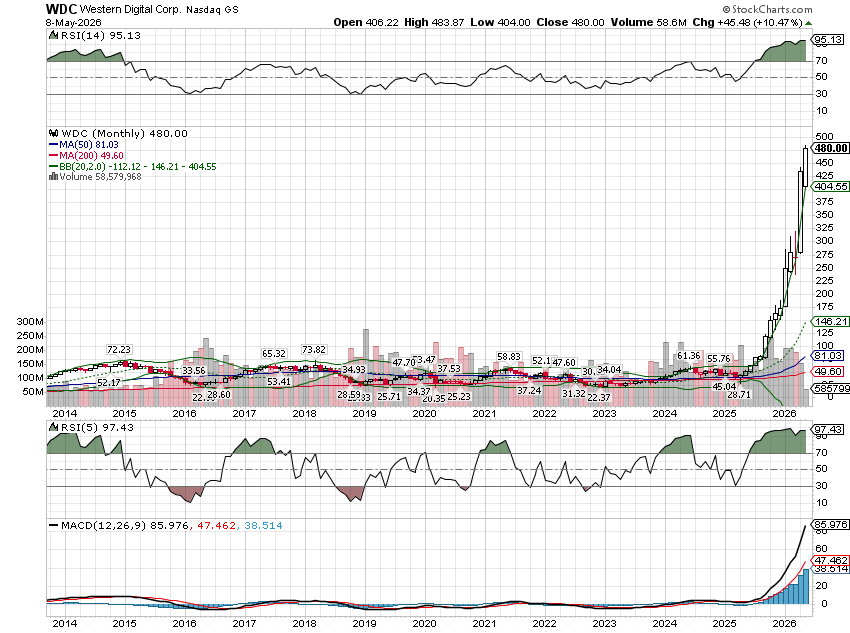Click the black MACD line swatch in legend
Image resolution: width=850 pixels, height=633 pixels.
tap(53, 526)
